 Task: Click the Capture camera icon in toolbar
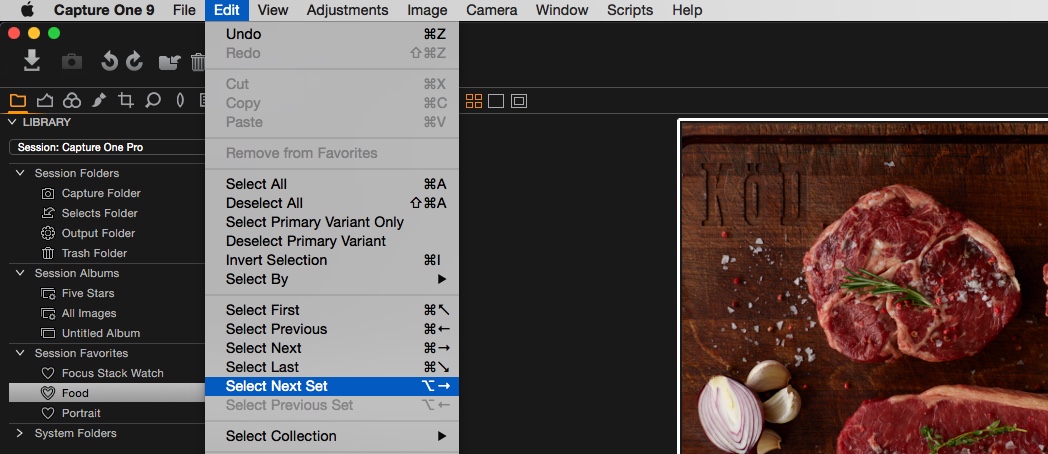(x=72, y=62)
